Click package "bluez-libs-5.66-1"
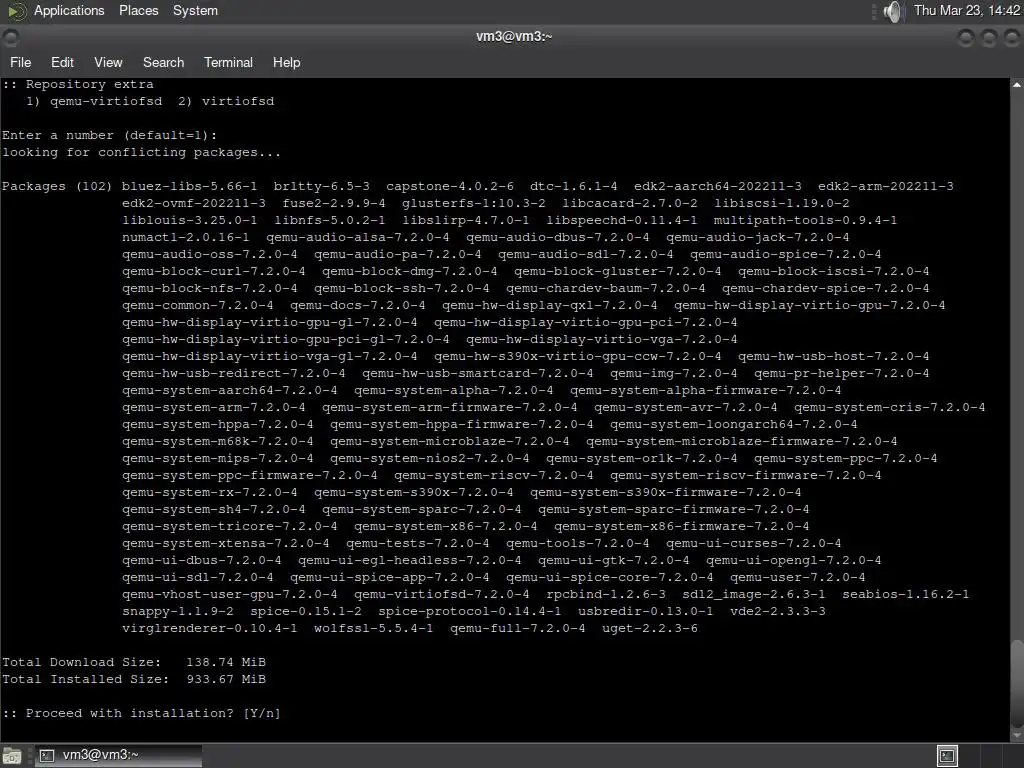The image size is (1024, 768). coord(189,186)
